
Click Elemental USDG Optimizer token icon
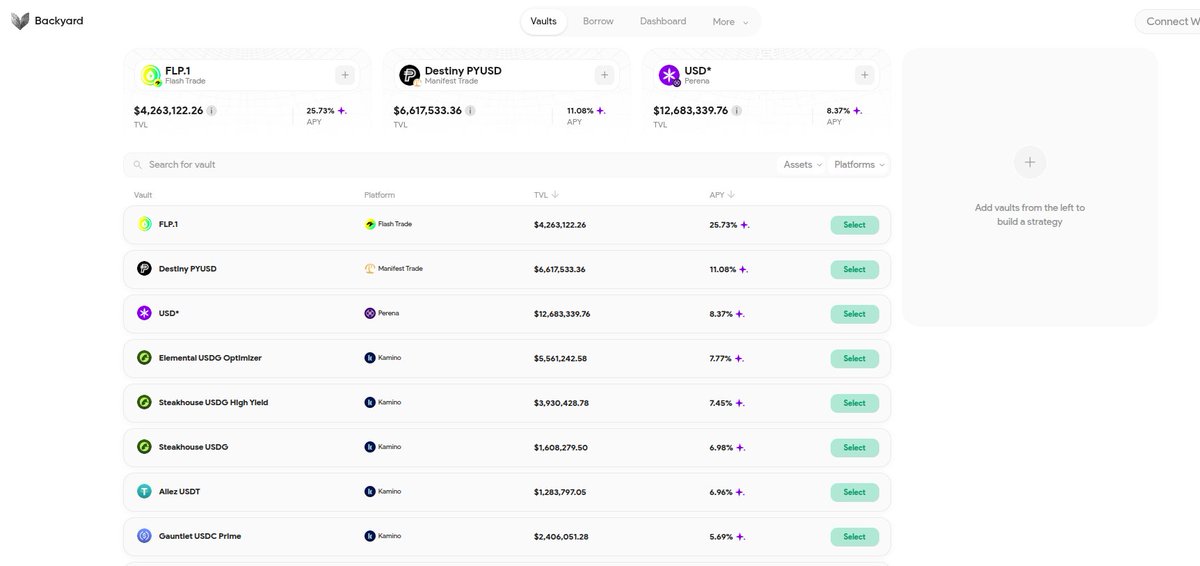(144, 358)
